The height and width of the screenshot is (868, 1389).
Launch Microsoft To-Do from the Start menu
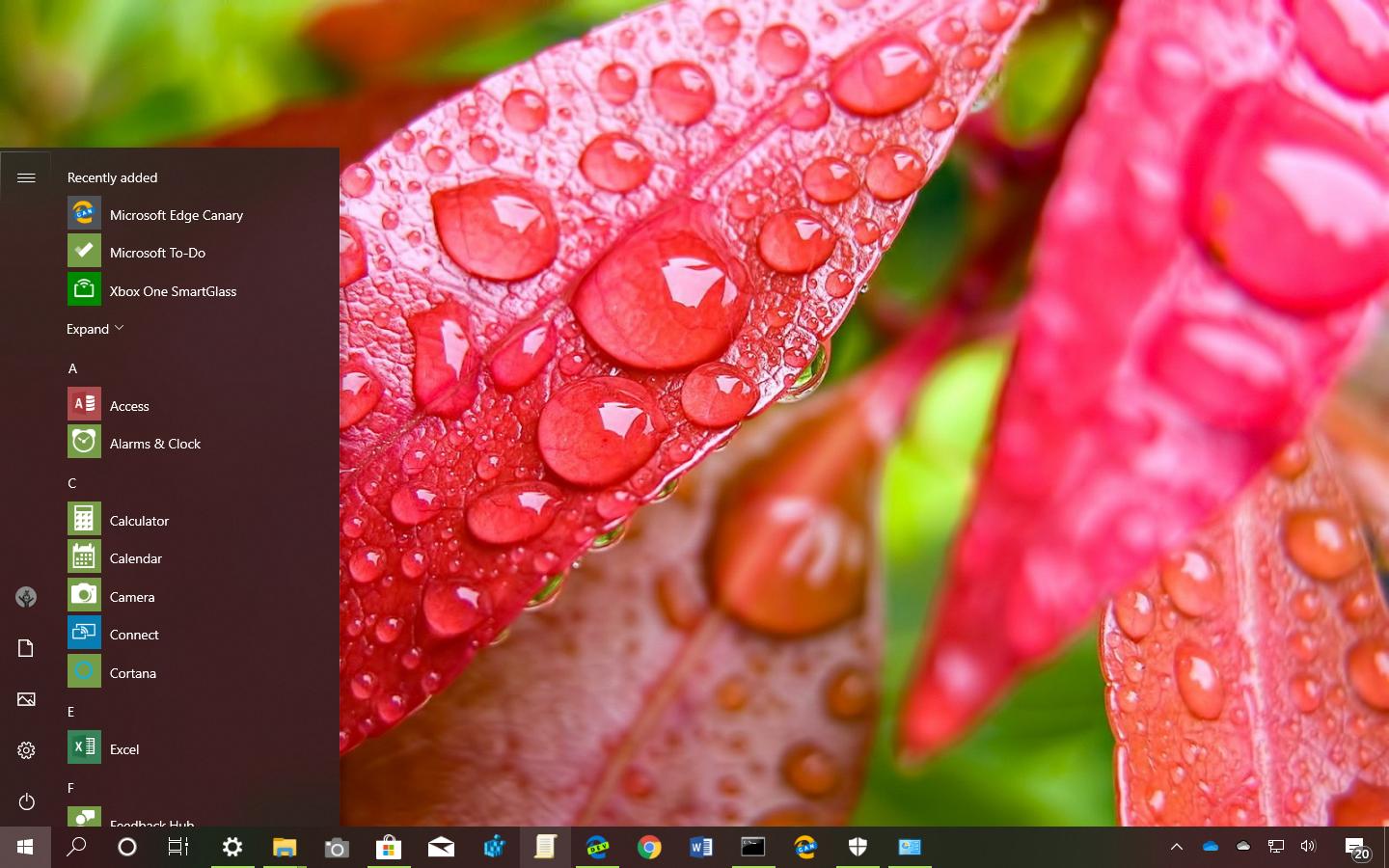159,252
